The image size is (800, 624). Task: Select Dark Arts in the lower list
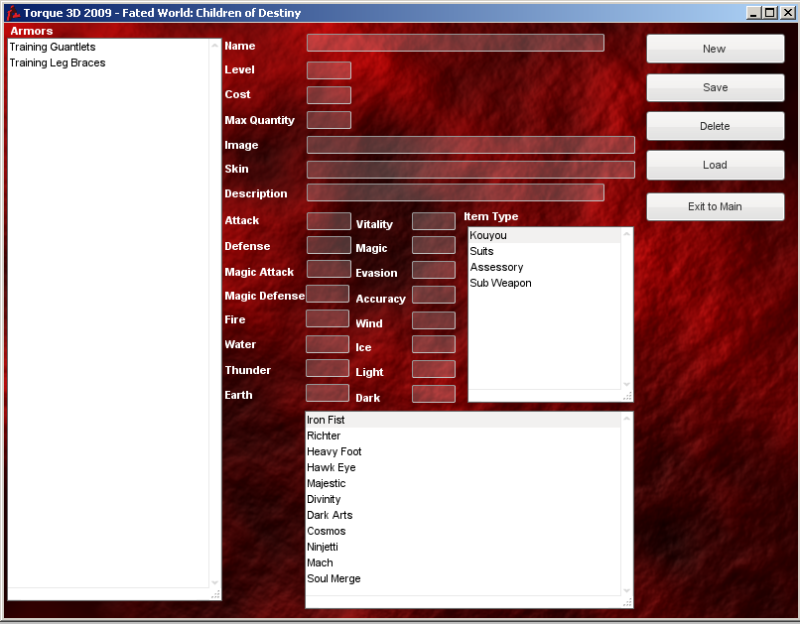click(329, 515)
